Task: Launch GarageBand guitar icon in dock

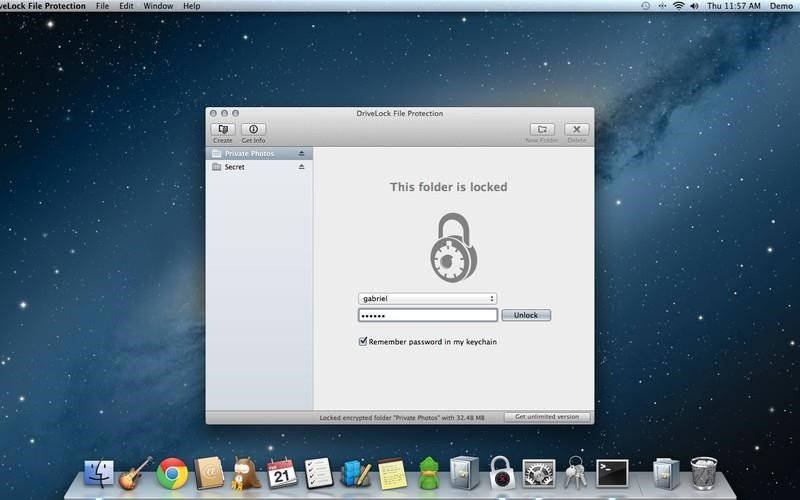Action: 135,473
